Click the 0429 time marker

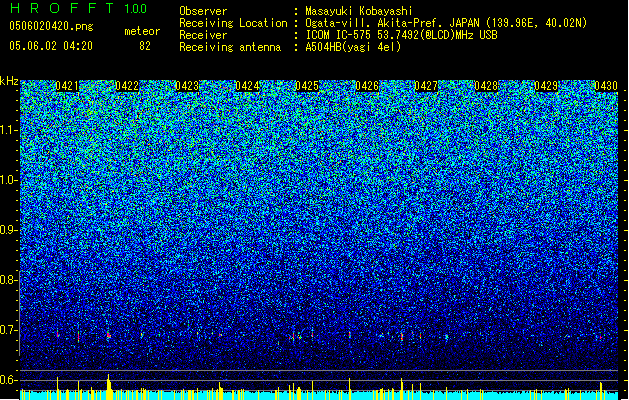546,86
